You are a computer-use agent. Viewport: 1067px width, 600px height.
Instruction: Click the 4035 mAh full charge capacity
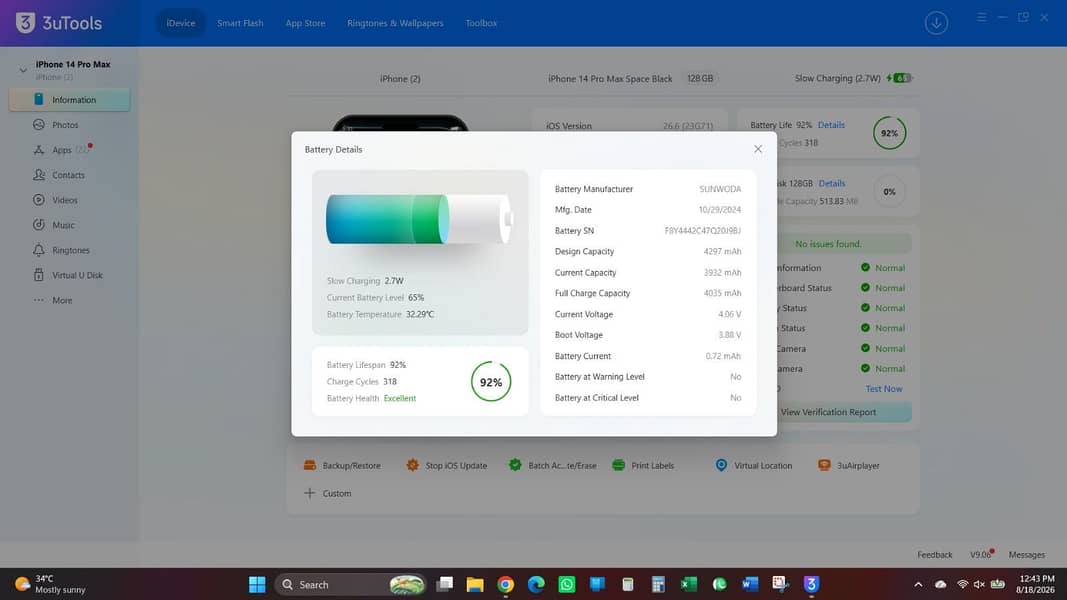point(722,293)
